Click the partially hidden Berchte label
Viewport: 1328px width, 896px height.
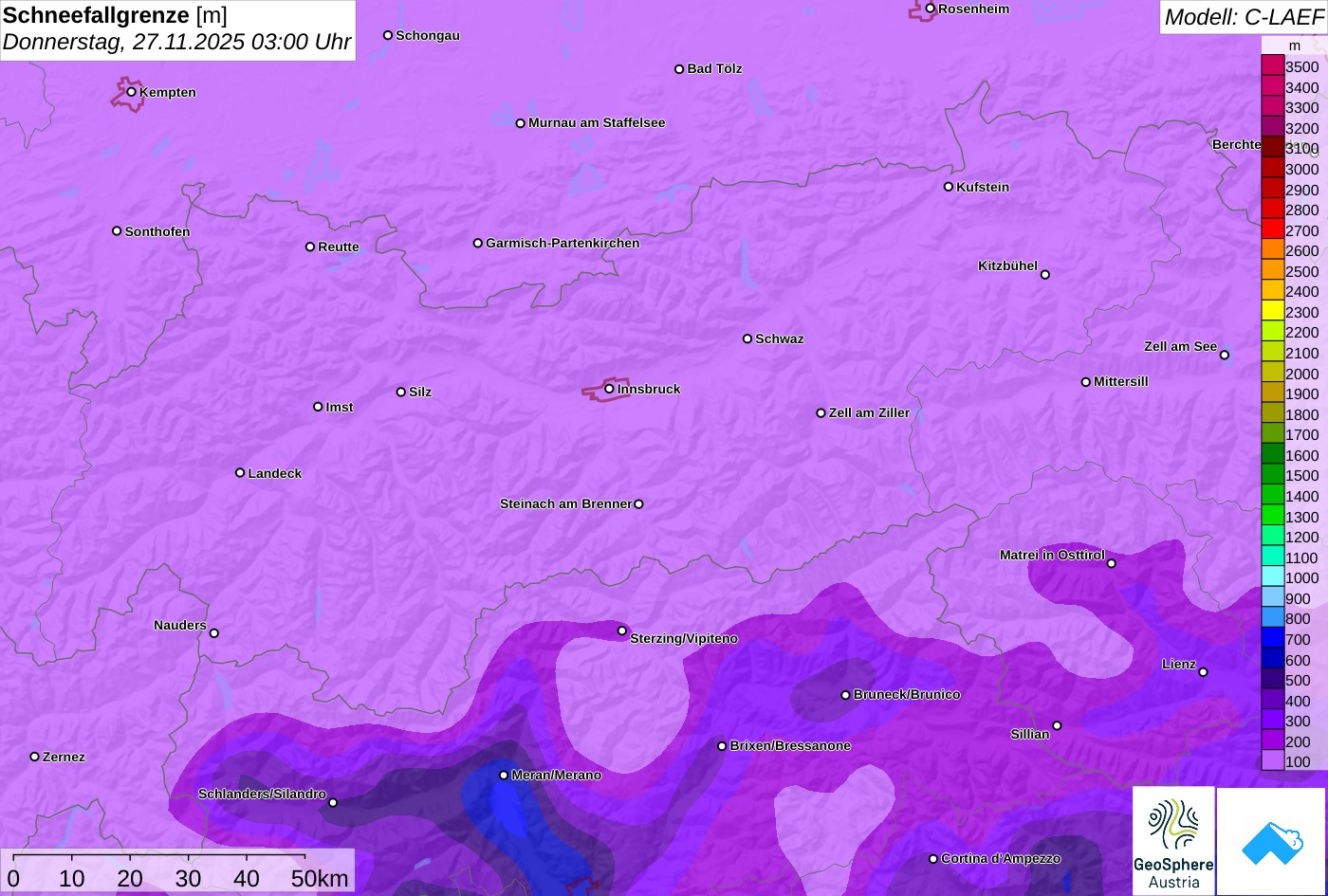coord(1237,145)
